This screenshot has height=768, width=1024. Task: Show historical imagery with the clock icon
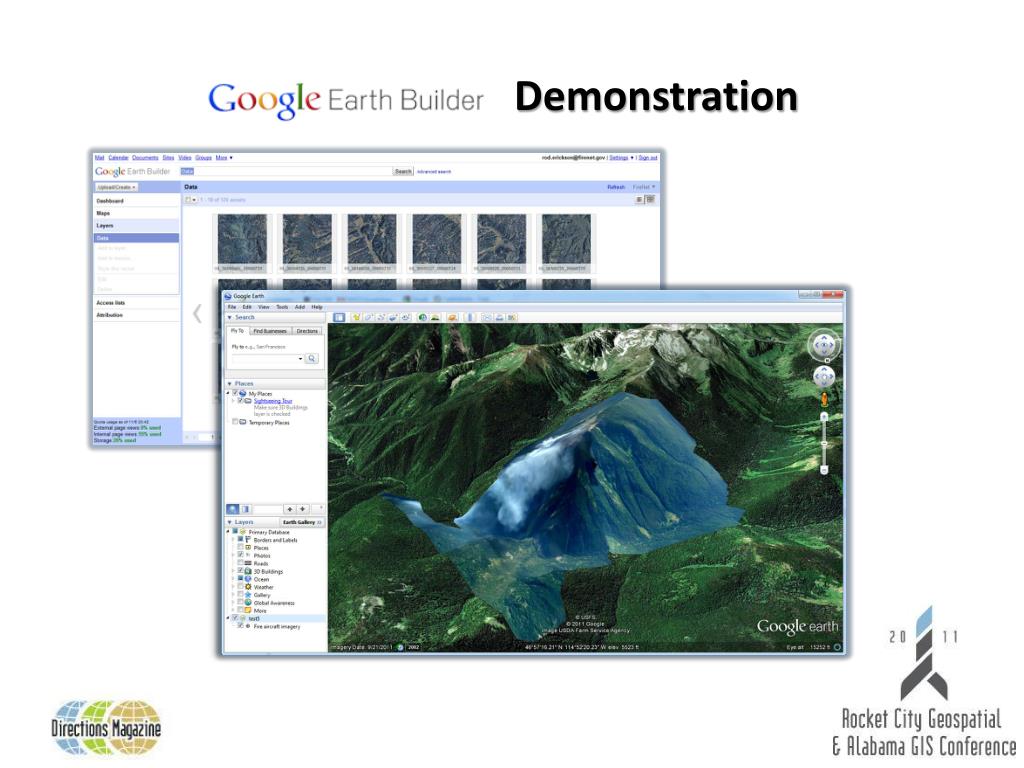point(423,317)
